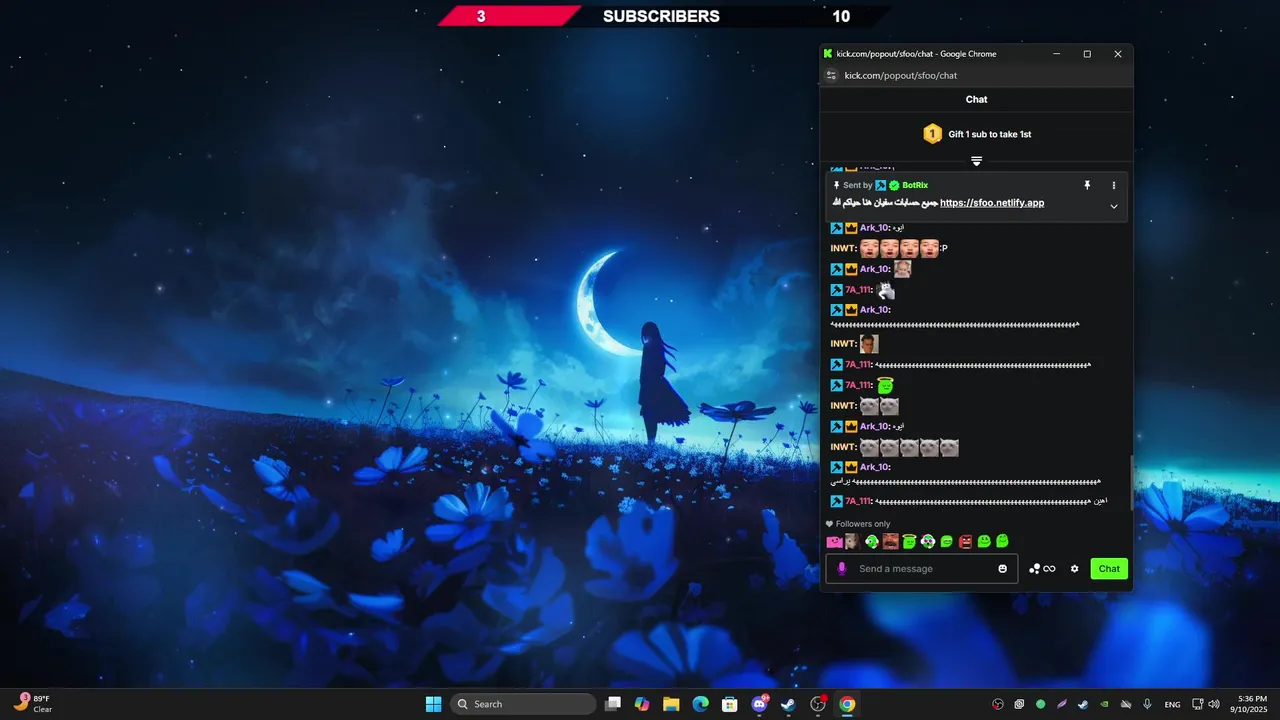This screenshot has width=1280, height=720.
Task: Click the Chat header title
Action: tap(977, 99)
